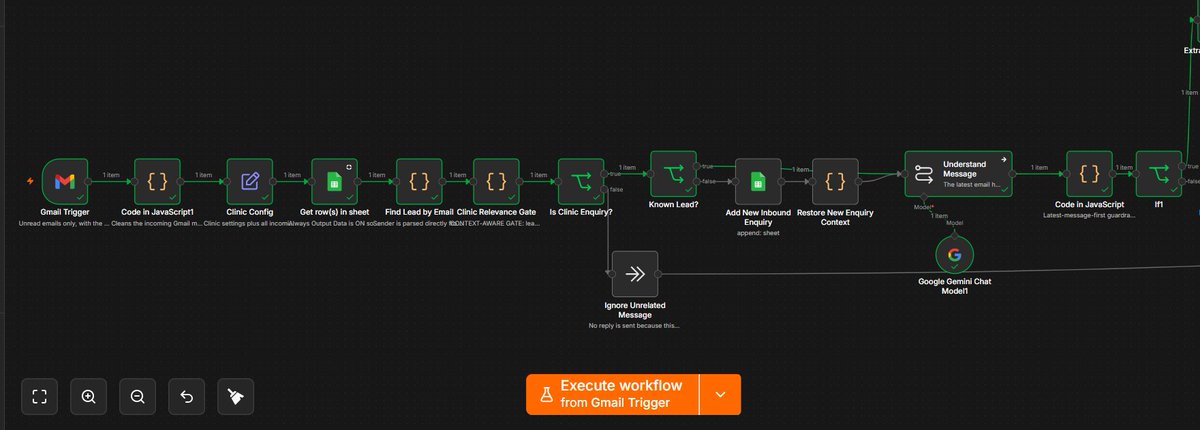
Task: Open the Find Lead by Email node
Action: click(420, 181)
